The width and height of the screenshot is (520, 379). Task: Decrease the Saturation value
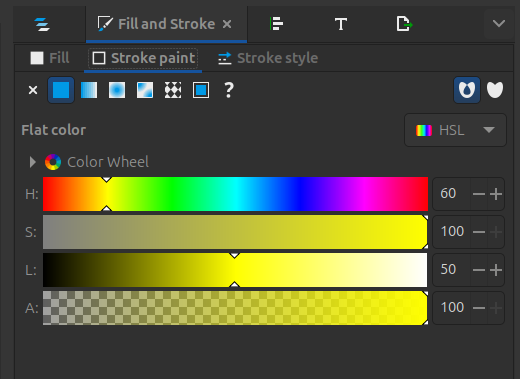479,232
